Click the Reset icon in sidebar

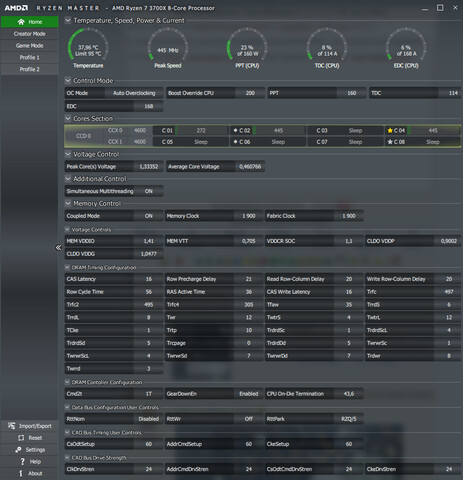click(21, 438)
